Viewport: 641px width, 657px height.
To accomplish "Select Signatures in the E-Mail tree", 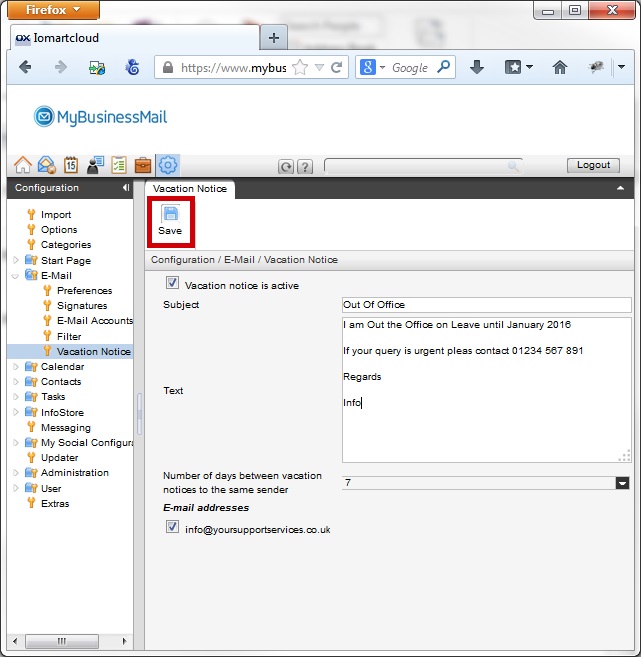I will point(81,306).
